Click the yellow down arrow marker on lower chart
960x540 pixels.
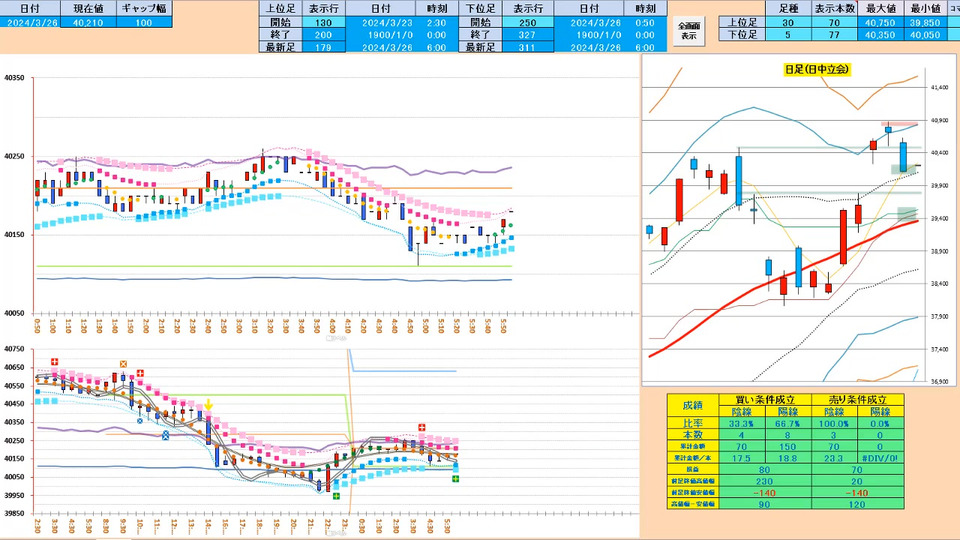(208, 404)
